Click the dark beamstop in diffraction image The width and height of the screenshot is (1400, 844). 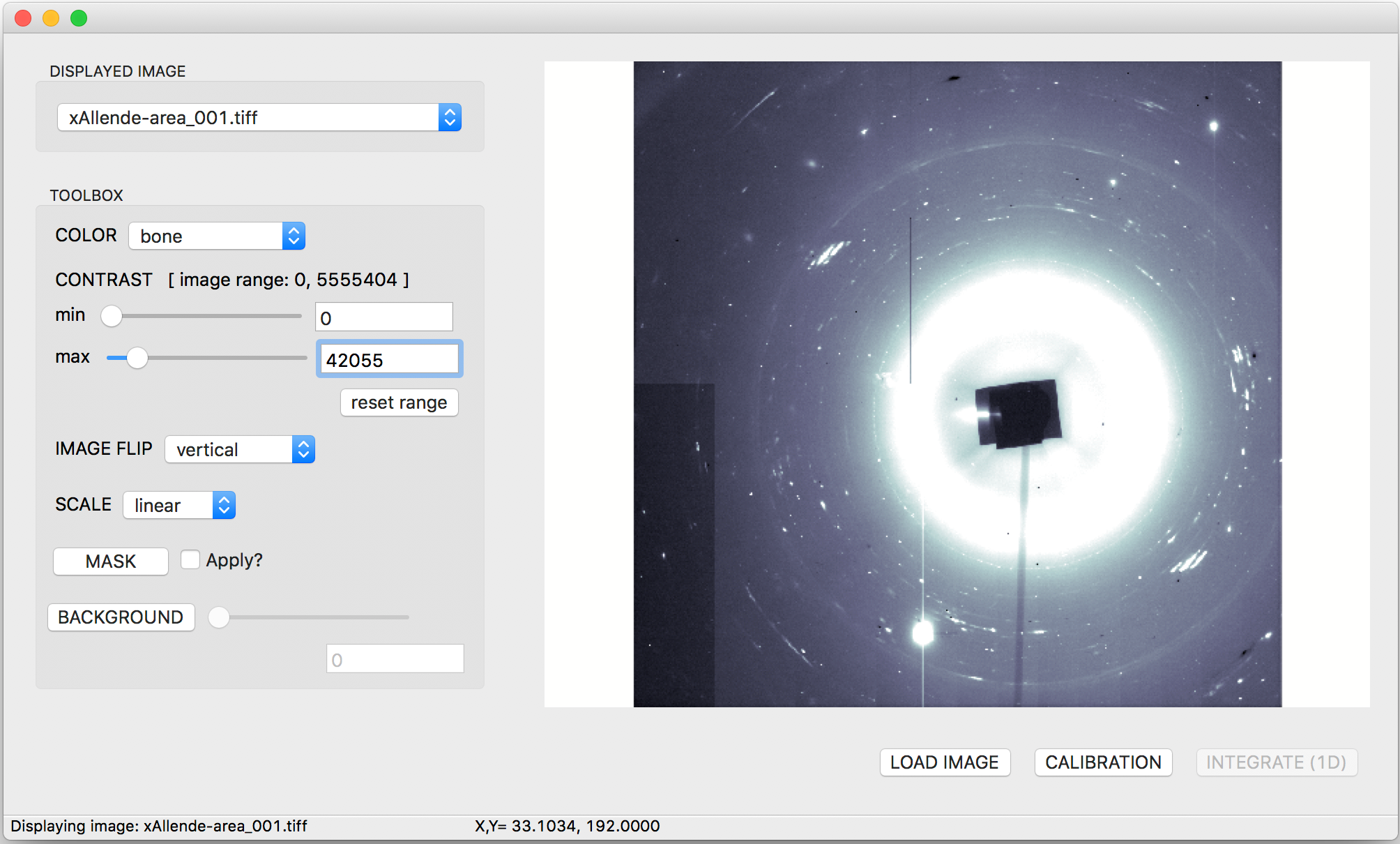pyautogui.click(x=1018, y=414)
